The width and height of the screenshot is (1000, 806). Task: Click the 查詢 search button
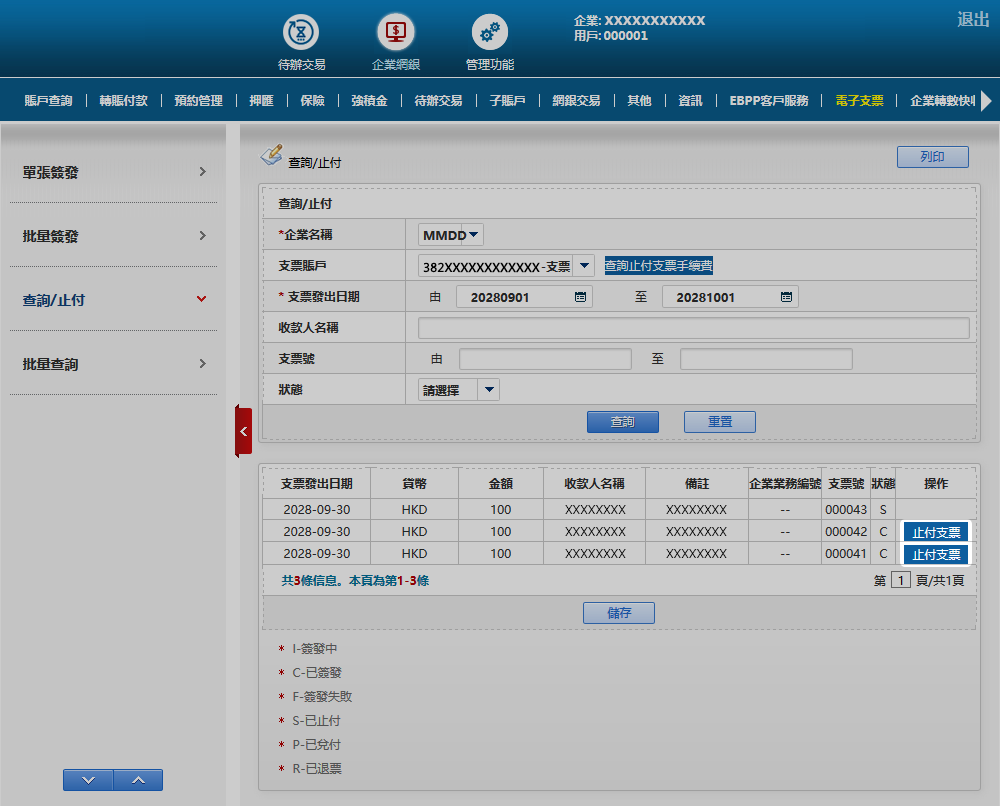[x=622, y=422]
